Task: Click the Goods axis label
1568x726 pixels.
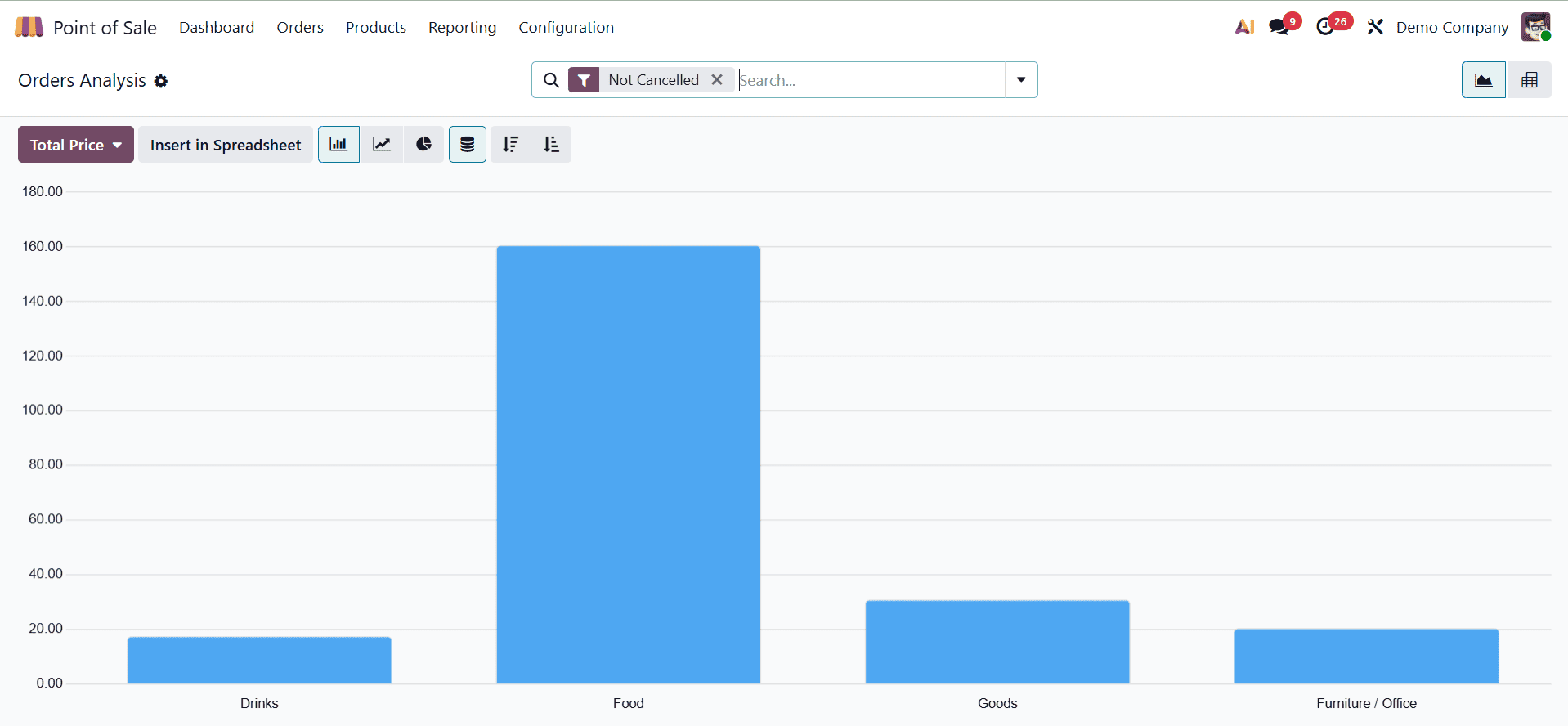Action: [997, 703]
